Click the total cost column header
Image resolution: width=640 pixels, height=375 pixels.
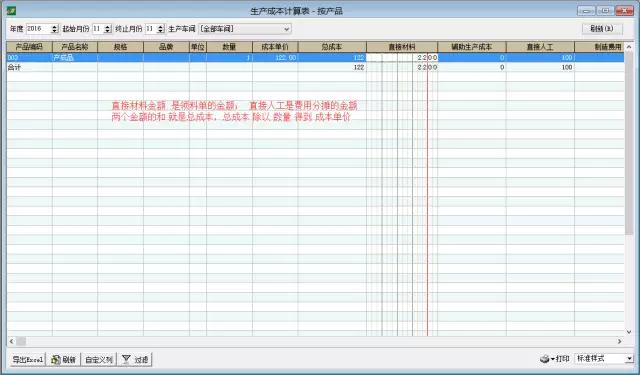(332, 47)
